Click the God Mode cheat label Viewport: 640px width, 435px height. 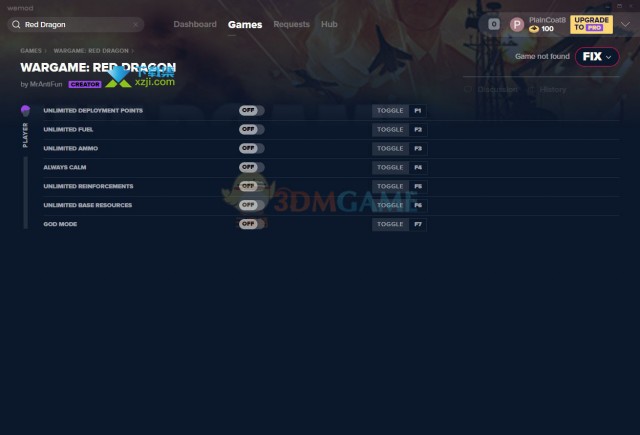pos(60,224)
